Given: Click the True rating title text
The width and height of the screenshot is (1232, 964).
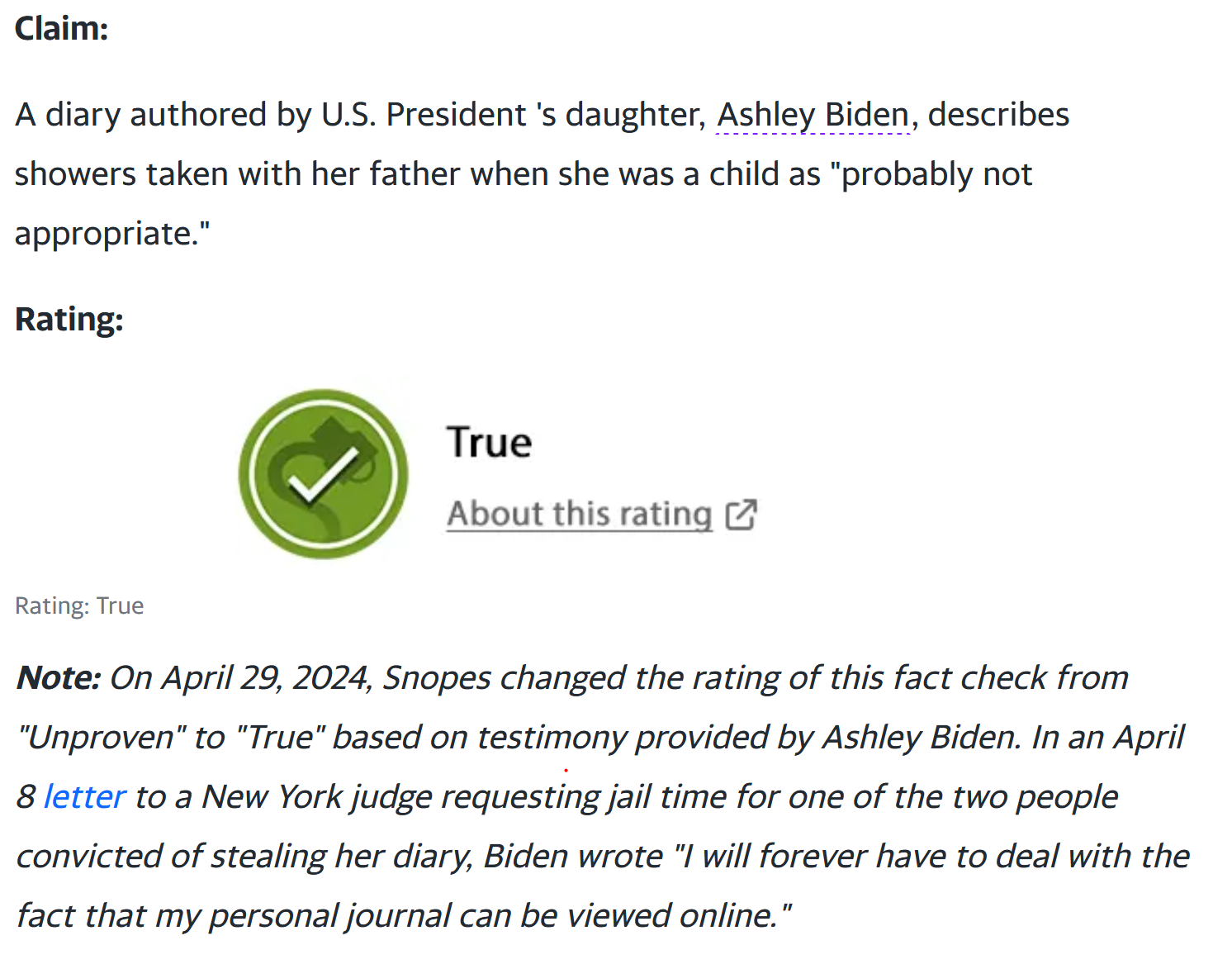Looking at the screenshot, I should point(490,442).
